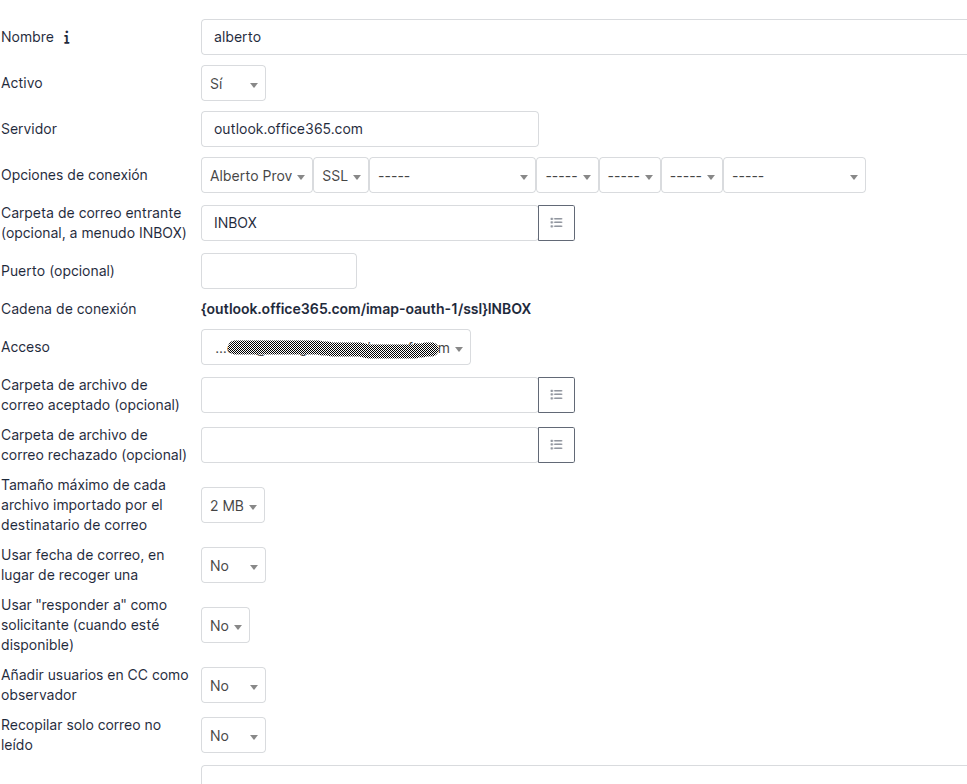Open the collect only unread mail dropdown
This screenshot has width=967, height=784.
[233, 735]
